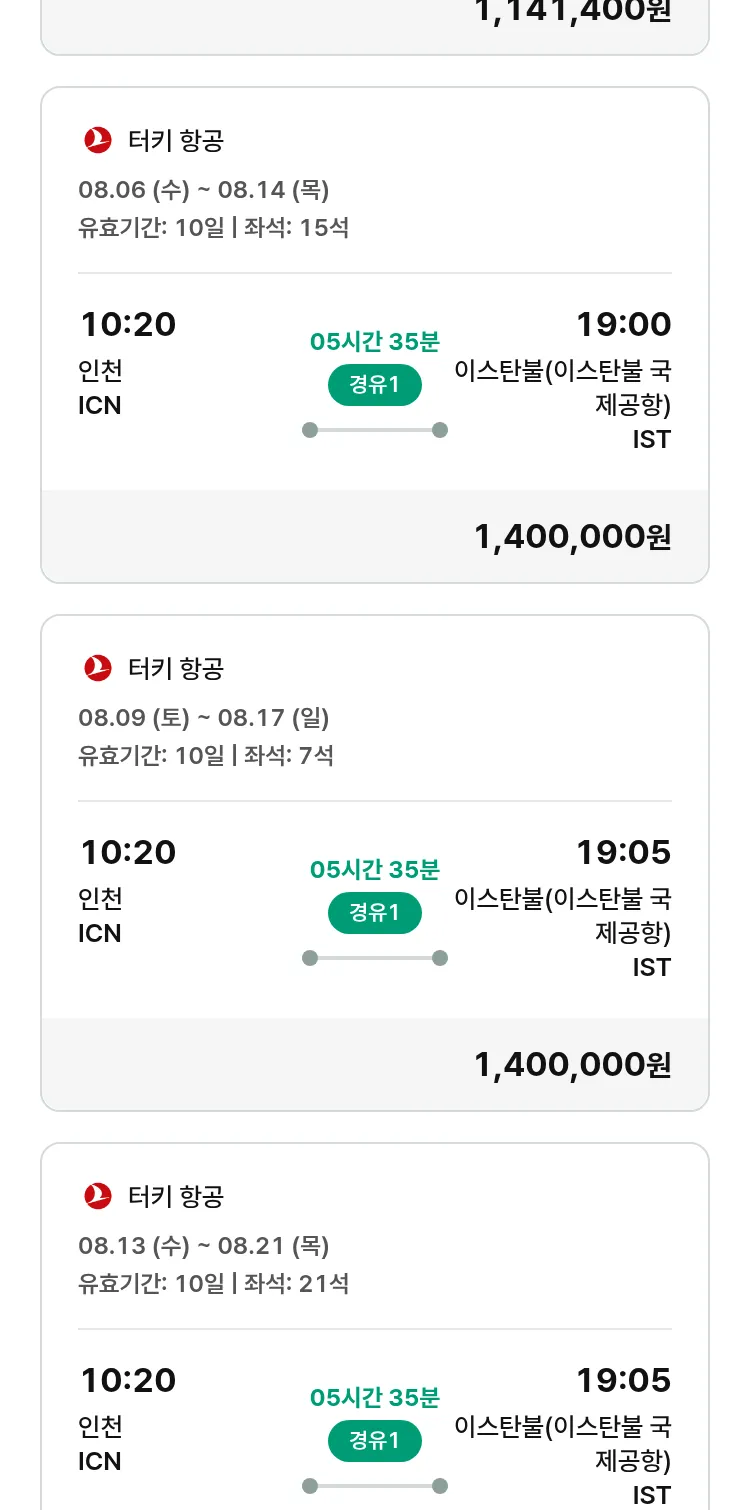The width and height of the screenshot is (750, 1510).
Task: Open the 08.13 (수) ~ 08.21 (목) date range
Action: [204, 1245]
